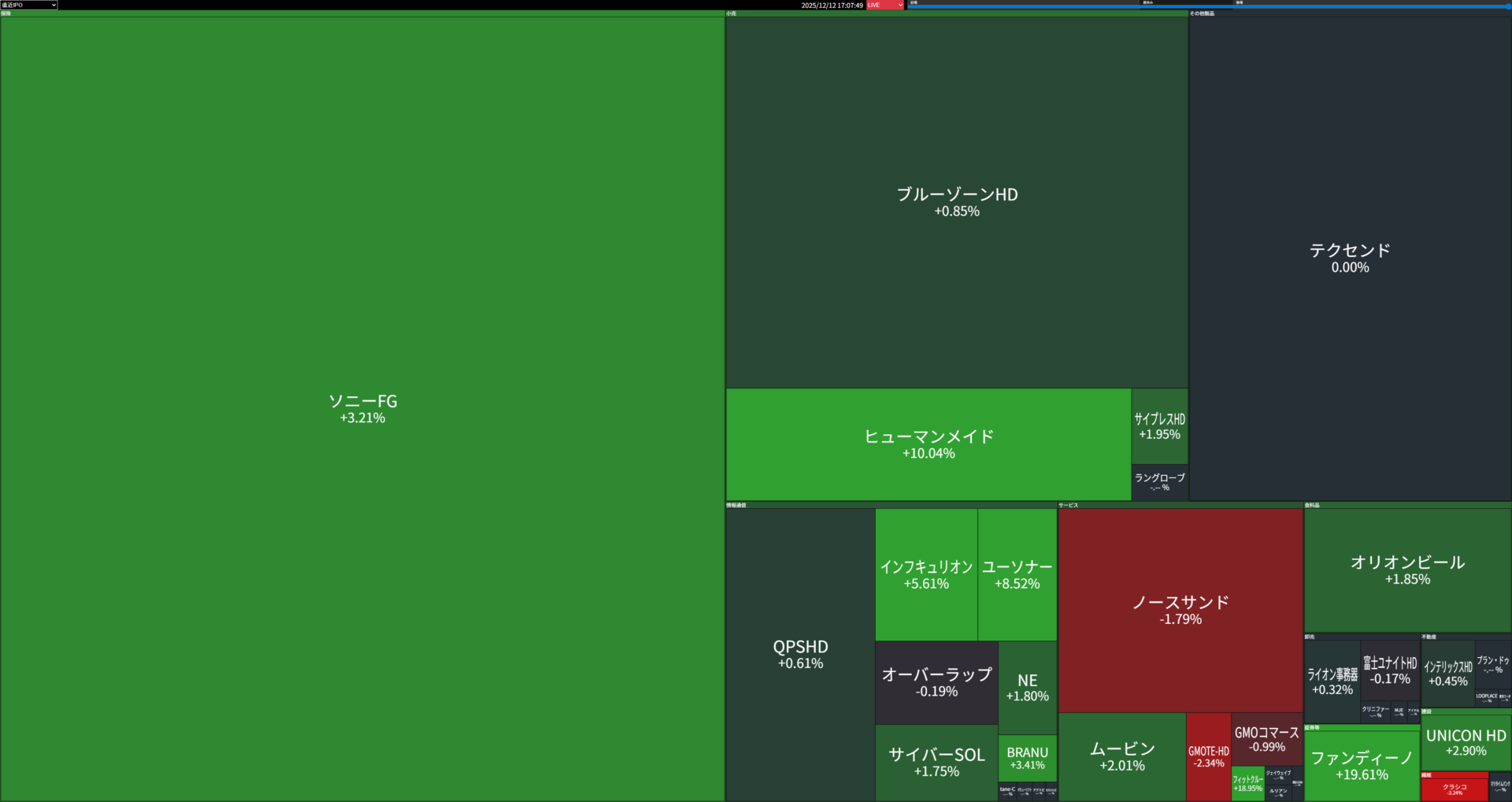
Task: Select the サイプレスHD tile
Action: click(1159, 426)
